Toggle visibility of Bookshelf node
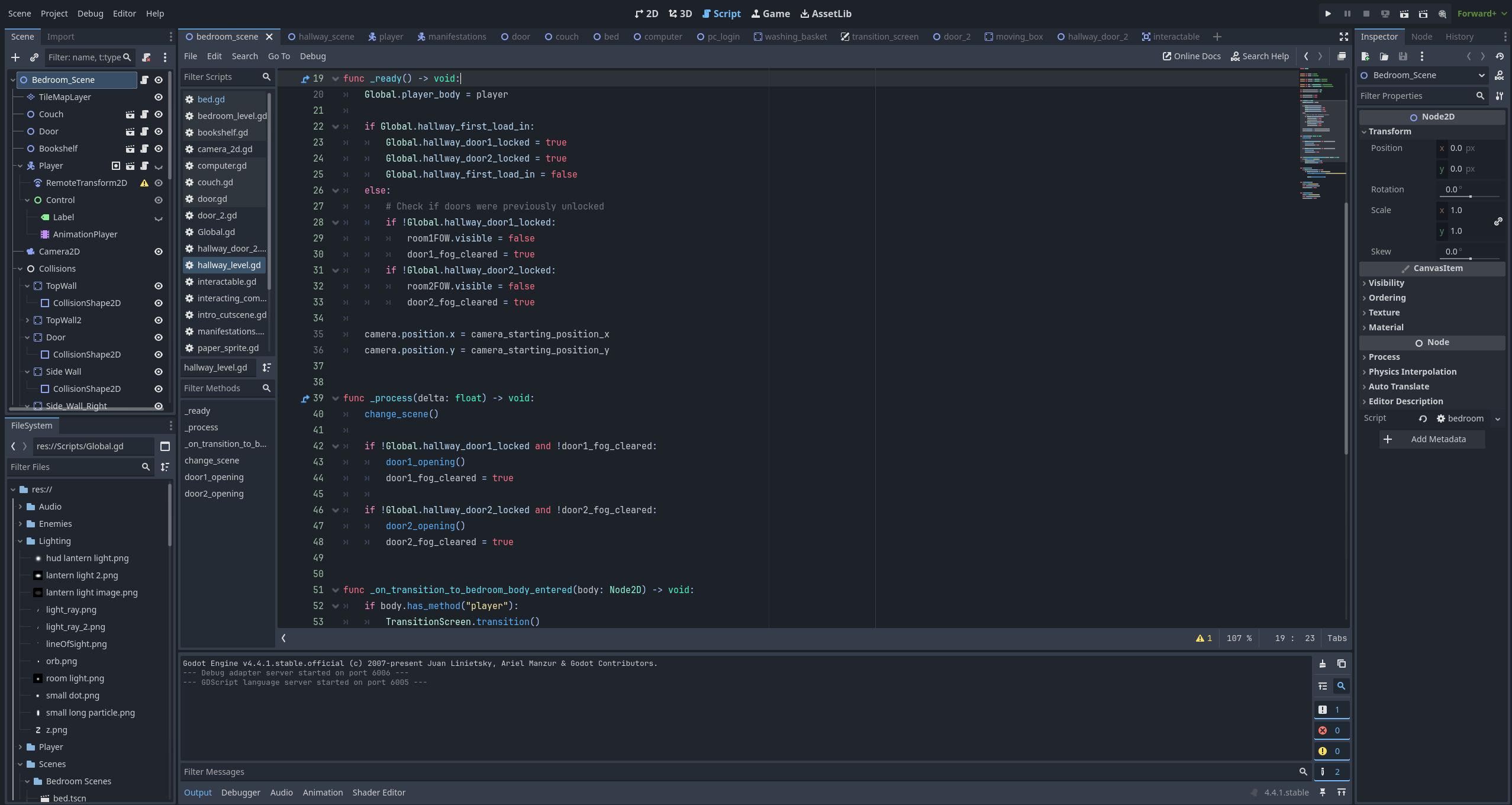The width and height of the screenshot is (1512, 805). click(x=159, y=149)
